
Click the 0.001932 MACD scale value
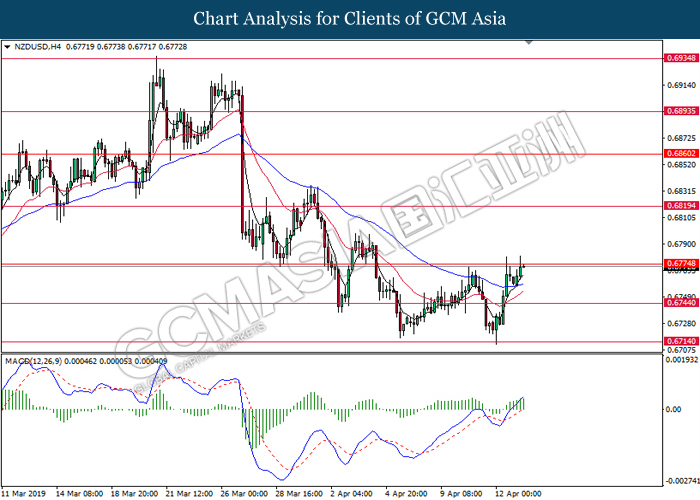point(682,360)
